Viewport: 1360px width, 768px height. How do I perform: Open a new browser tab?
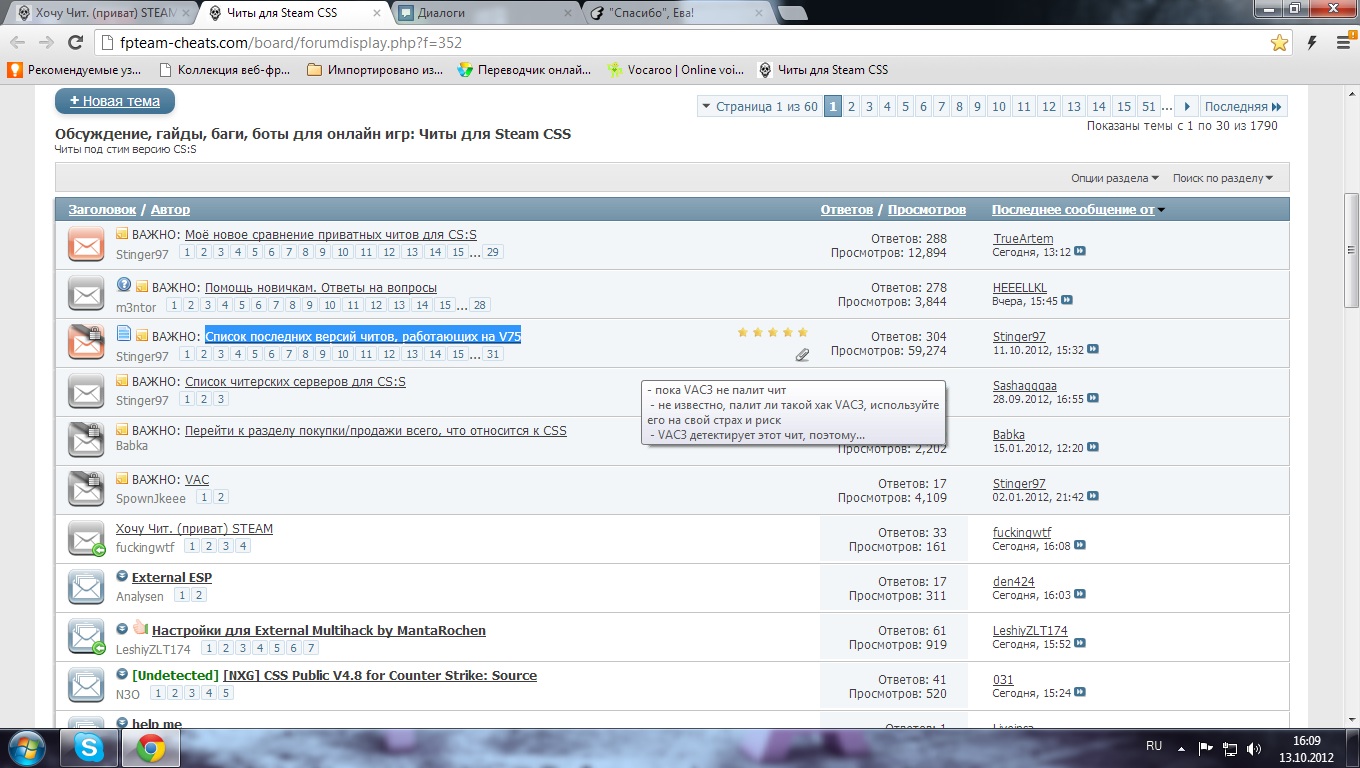(x=793, y=13)
